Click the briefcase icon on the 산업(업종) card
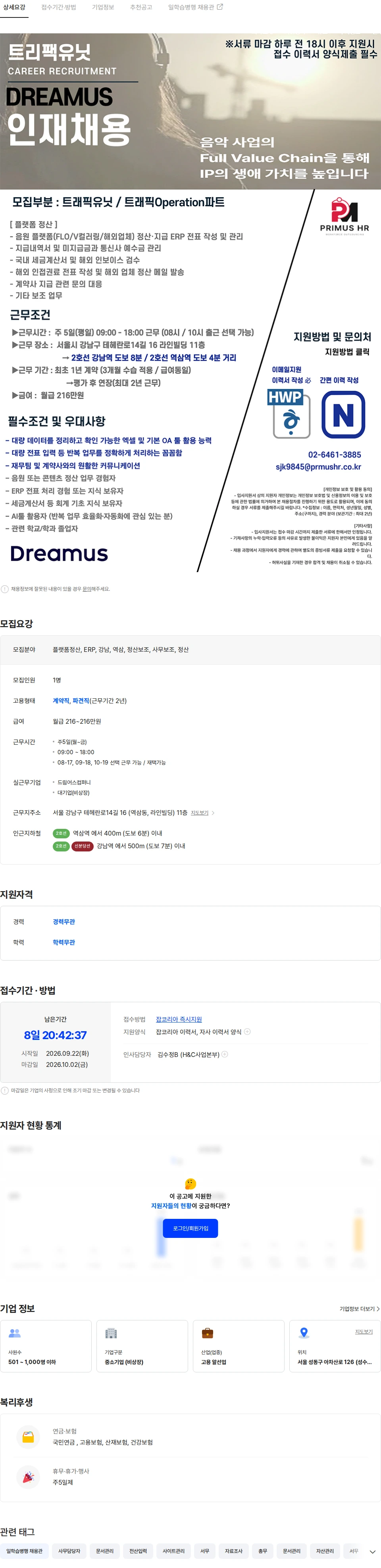Viewport: 381px width, 1568px height. 208,1333
